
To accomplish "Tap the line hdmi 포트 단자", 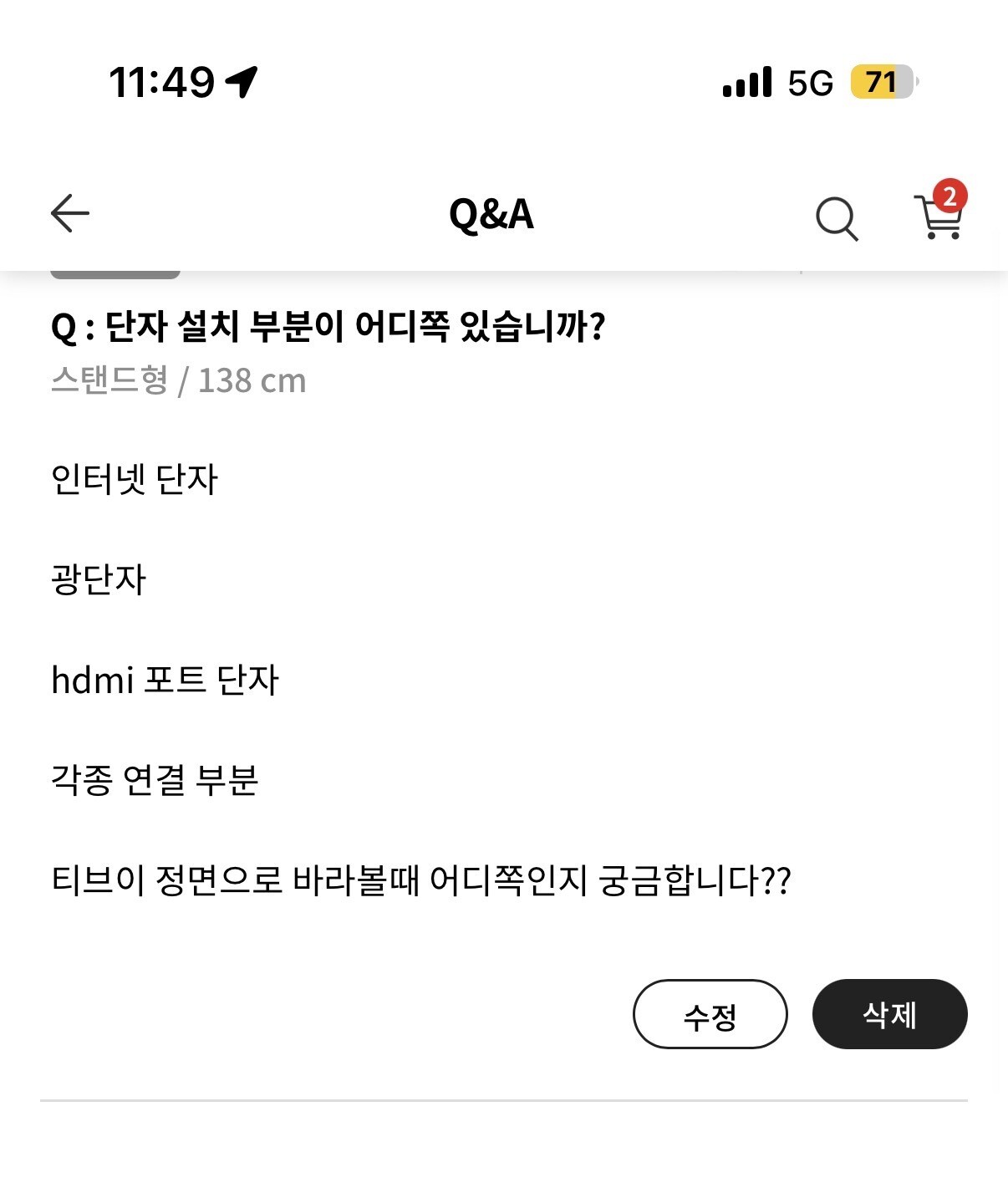I will click(x=165, y=680).
